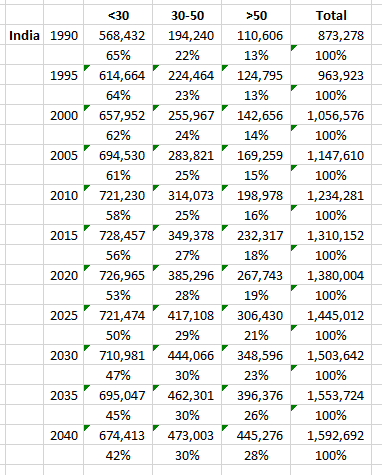Click the 42% cell under 674,413
382x475 pixels.
tap(118, 455)
